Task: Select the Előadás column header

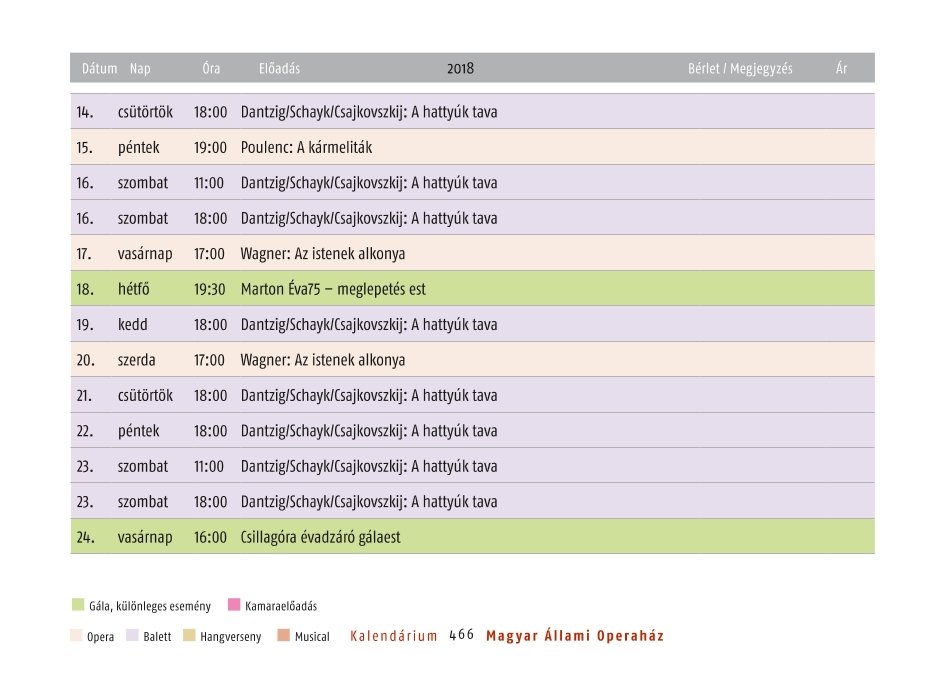Action: click(x=279, y=69)
